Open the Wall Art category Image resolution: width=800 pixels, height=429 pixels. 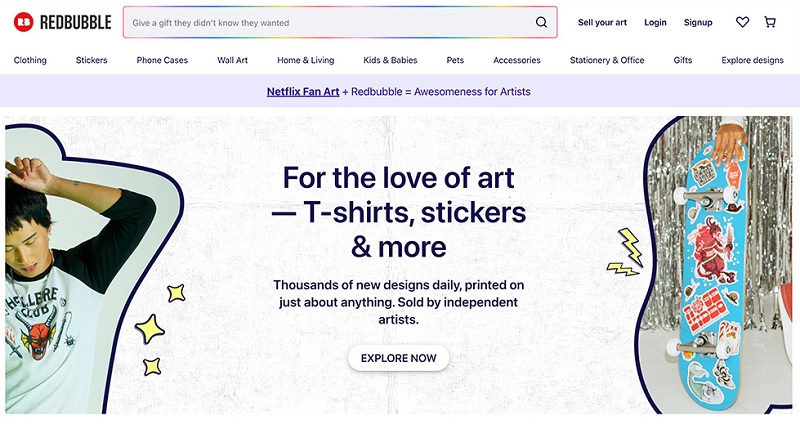click(x=233, y=60)
